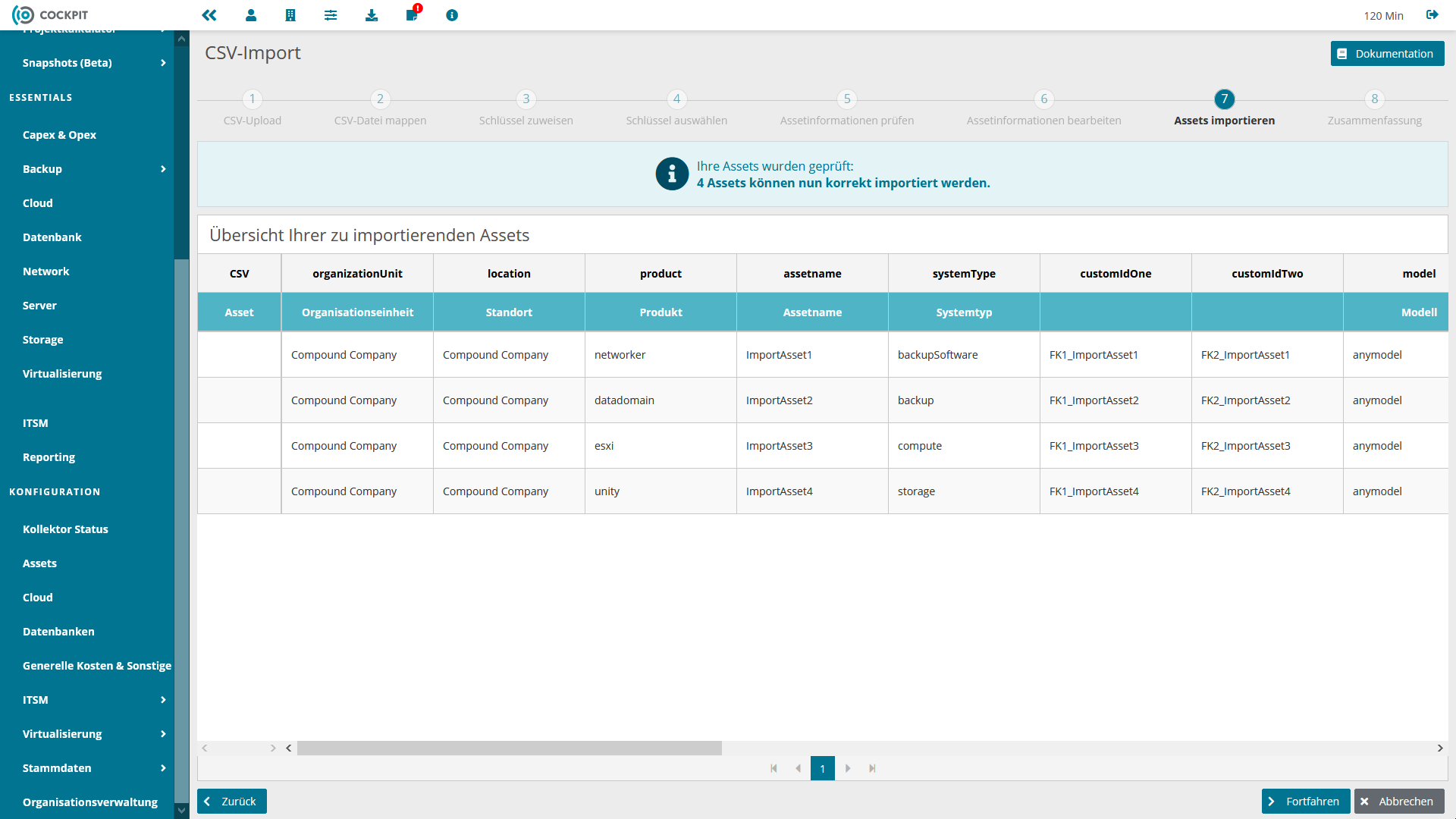Open the notifications icon with red badge
Image resolution: width=1456 pixels, height=819 pixels.
click(413, 14)
